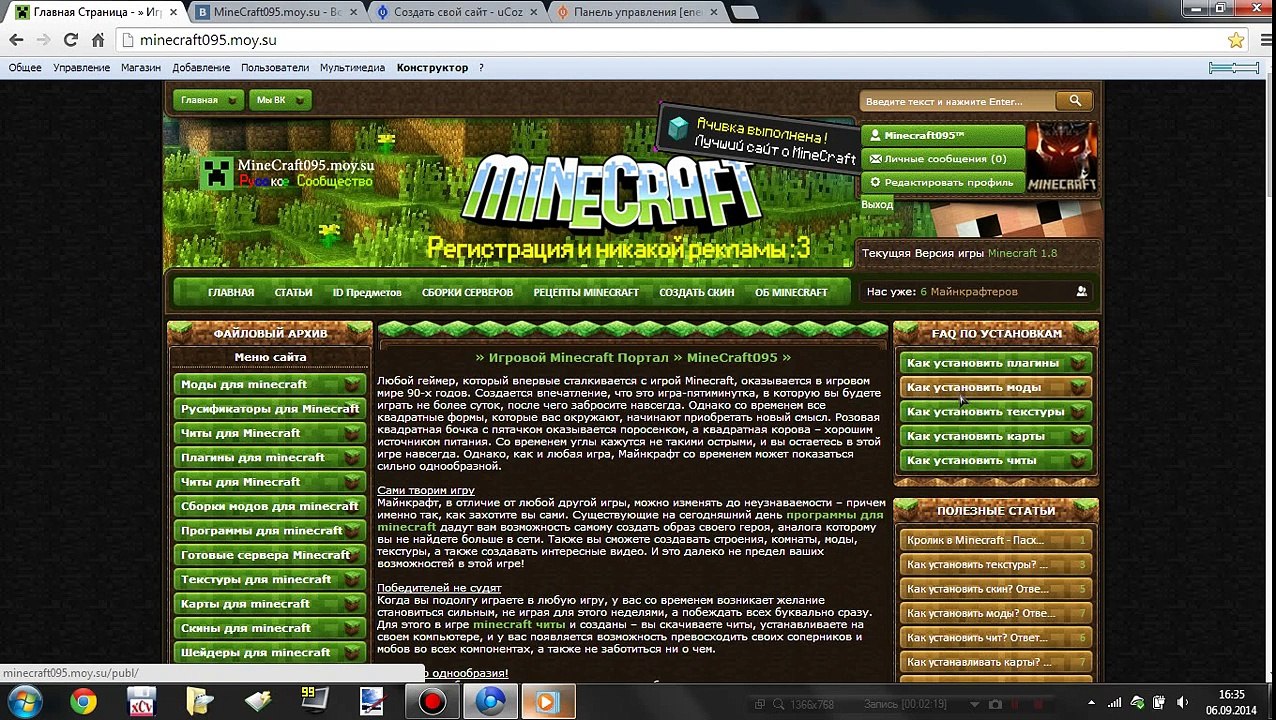Open Плагины для minecraft sidebar item
The height and width of the screenshot is (720, 1276).
(270, 458)
